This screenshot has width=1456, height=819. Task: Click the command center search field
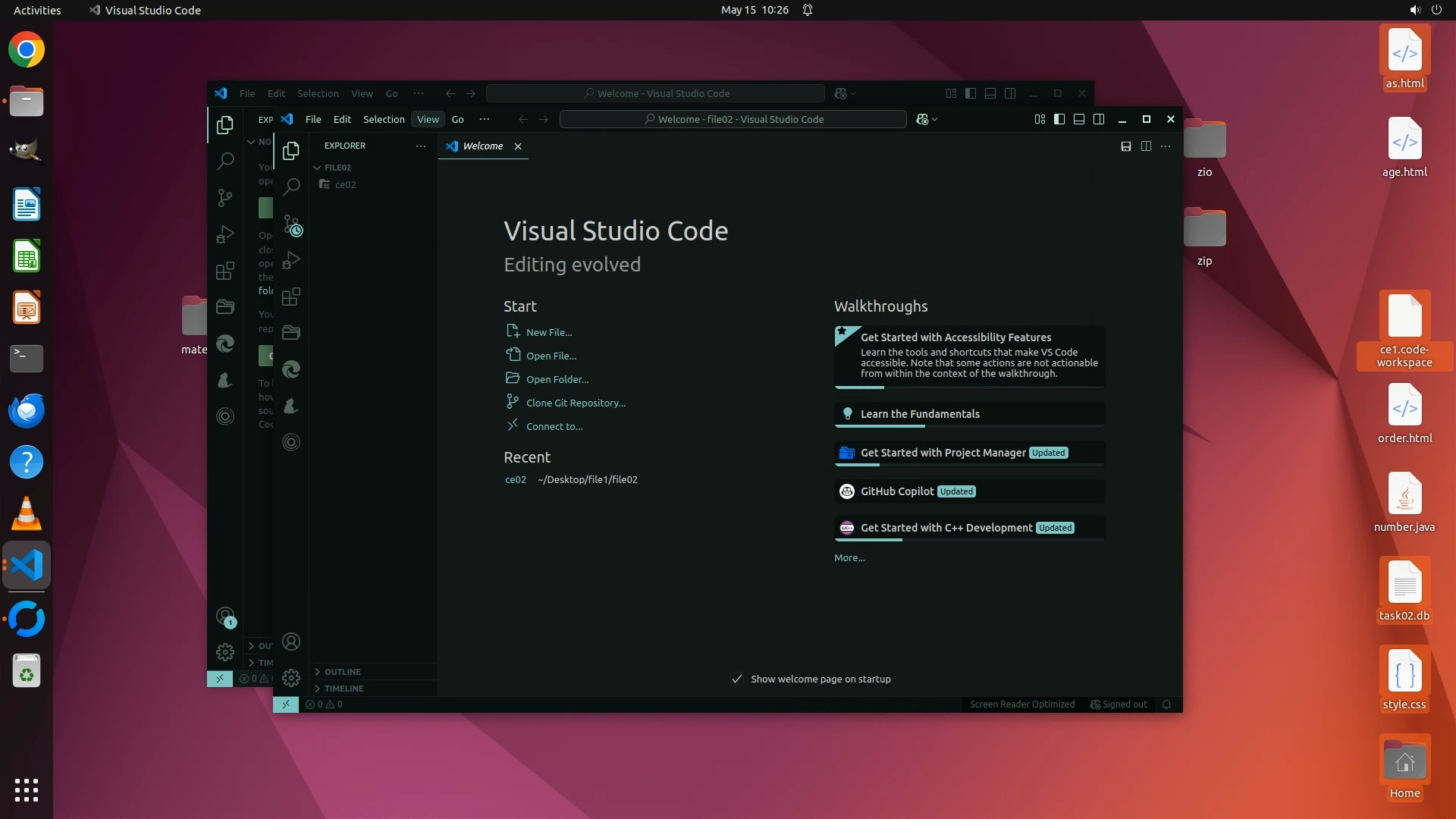click(733, 119)
